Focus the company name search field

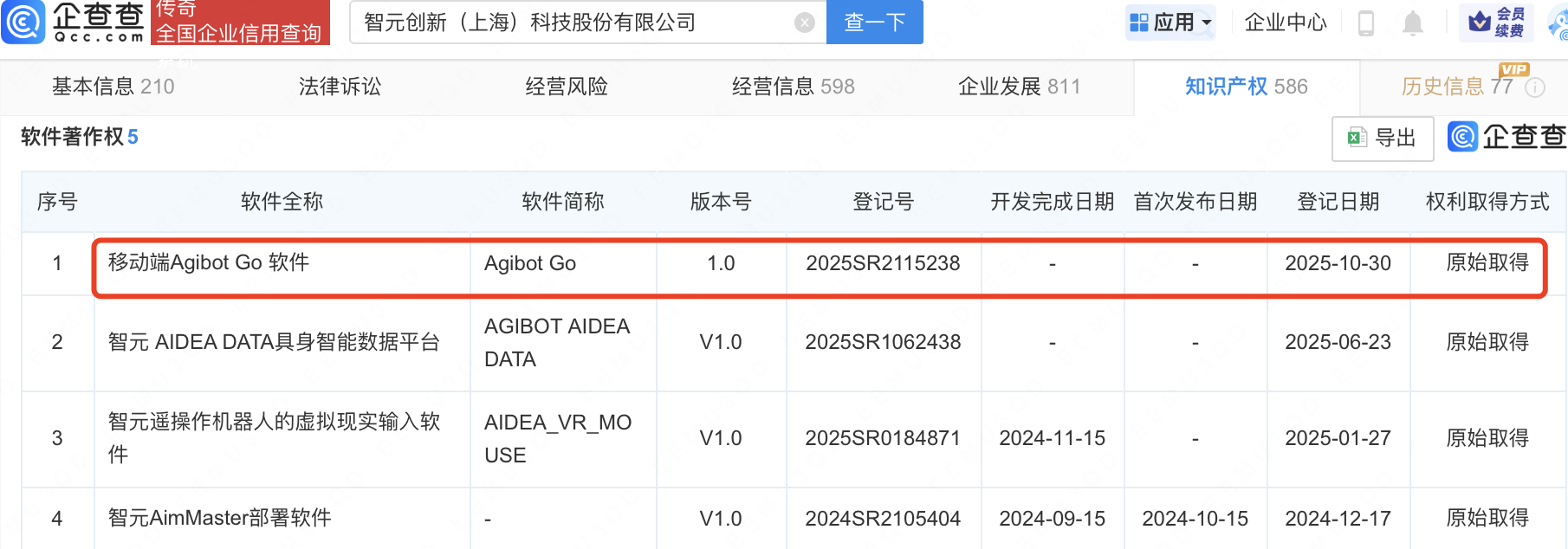(572, 23)
